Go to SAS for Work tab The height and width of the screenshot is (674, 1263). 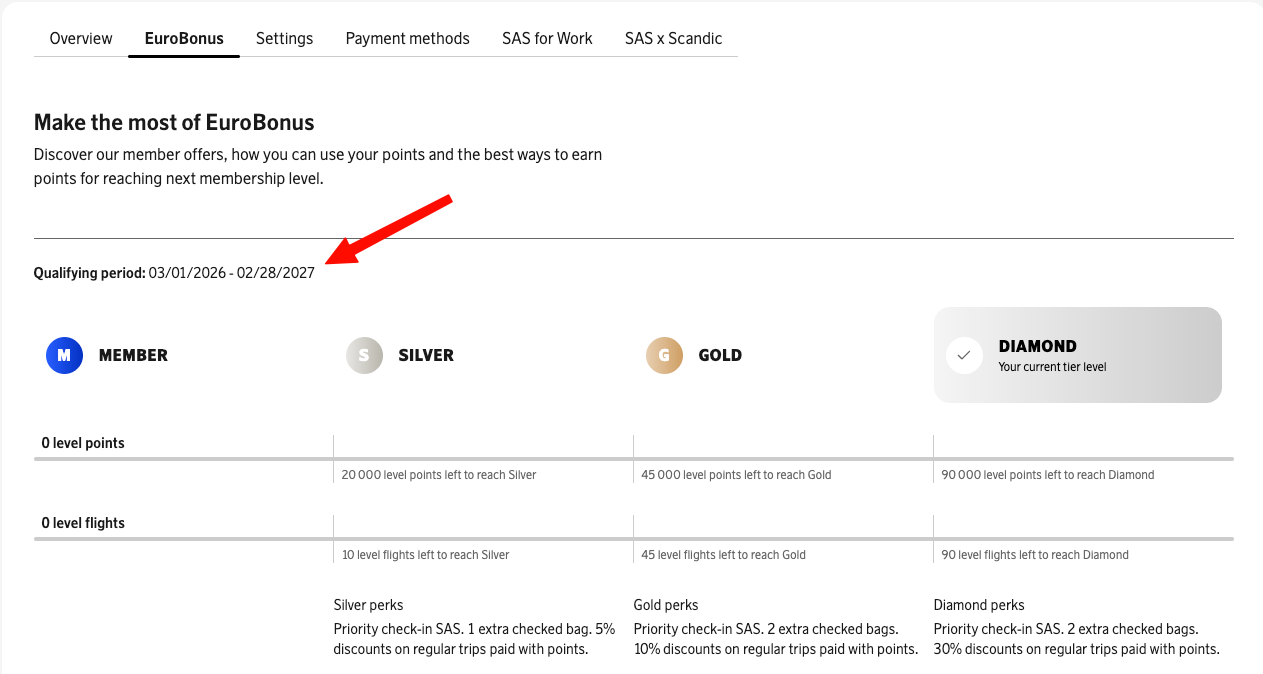pyautogui.click(x=547, y=38)
